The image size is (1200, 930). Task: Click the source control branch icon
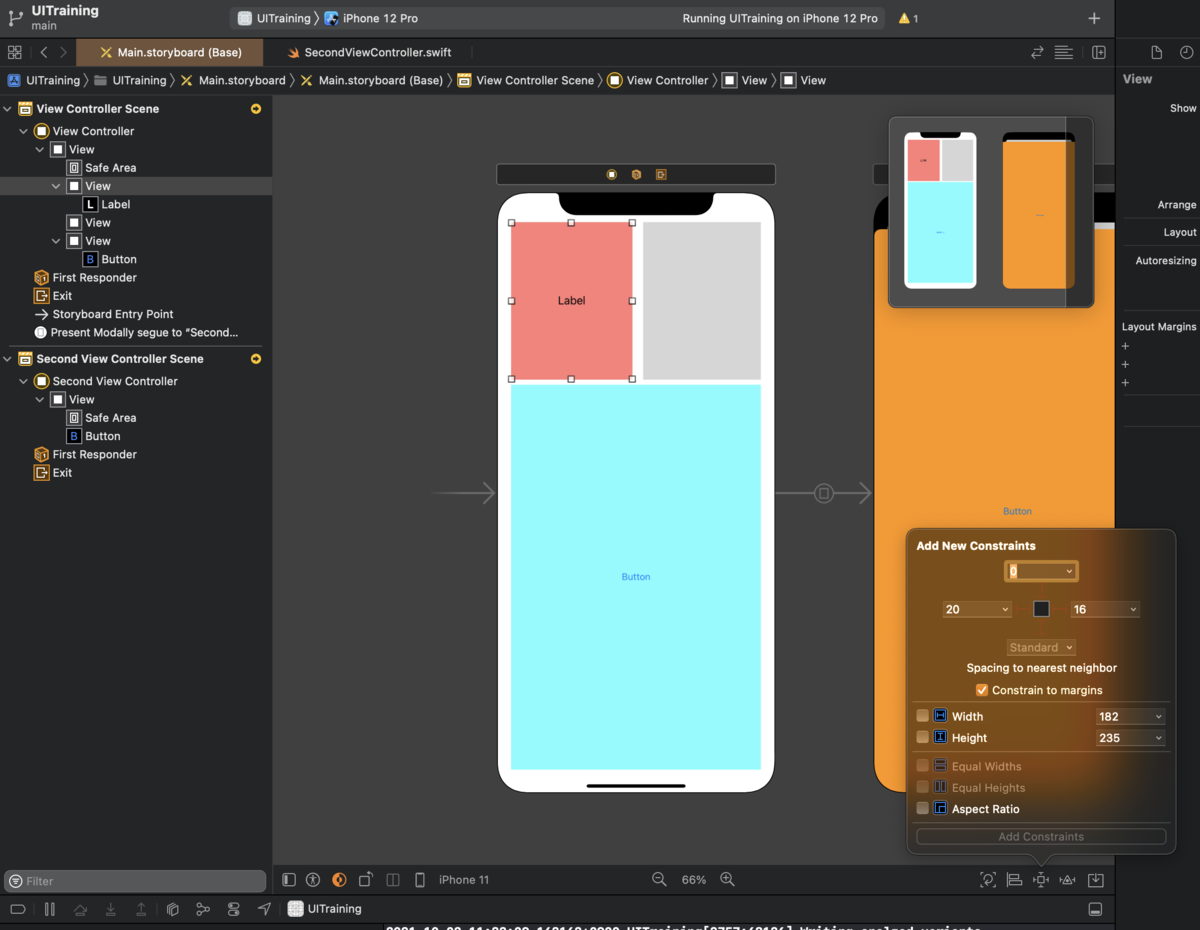tap(15, 17)
